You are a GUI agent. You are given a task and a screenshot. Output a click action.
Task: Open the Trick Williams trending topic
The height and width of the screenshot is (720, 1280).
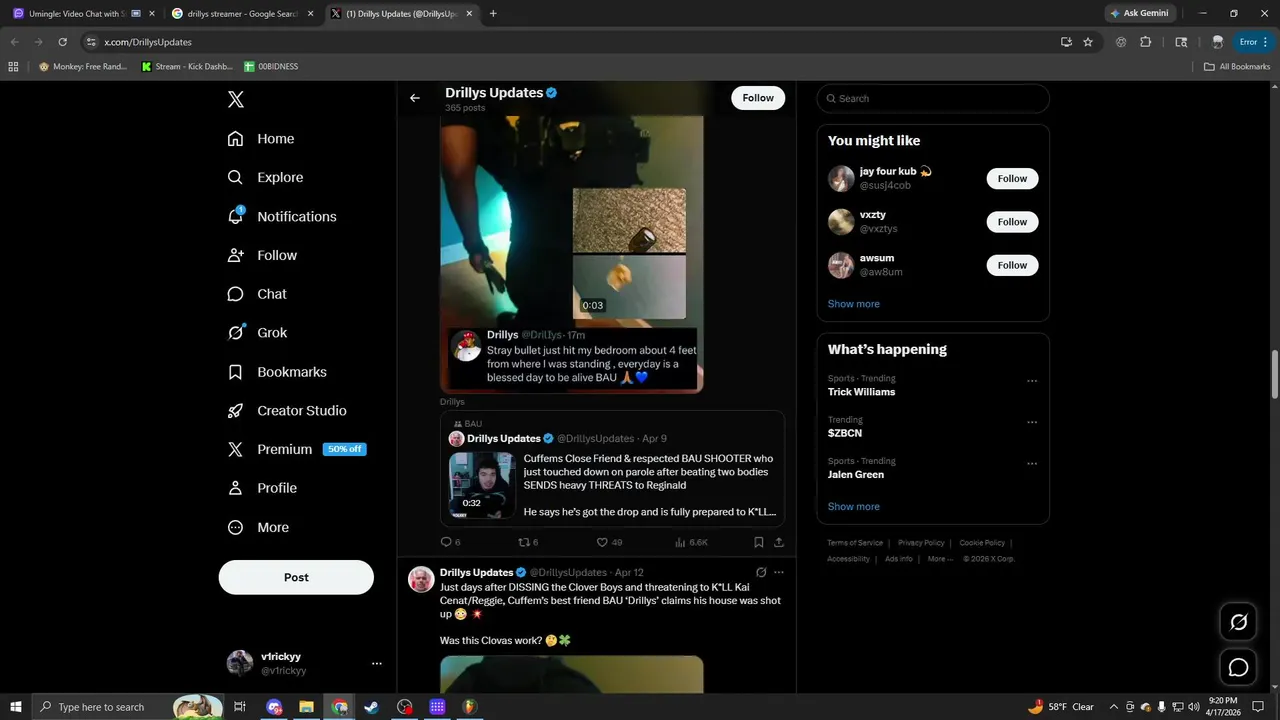point(862,392)
